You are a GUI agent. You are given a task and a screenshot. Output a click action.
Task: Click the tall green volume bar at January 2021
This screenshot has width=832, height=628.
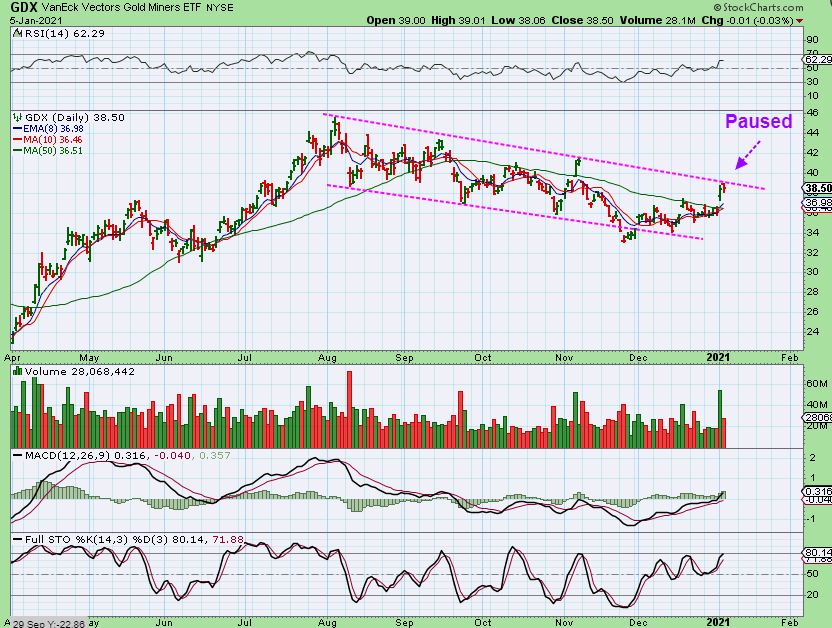pos(720,419)
